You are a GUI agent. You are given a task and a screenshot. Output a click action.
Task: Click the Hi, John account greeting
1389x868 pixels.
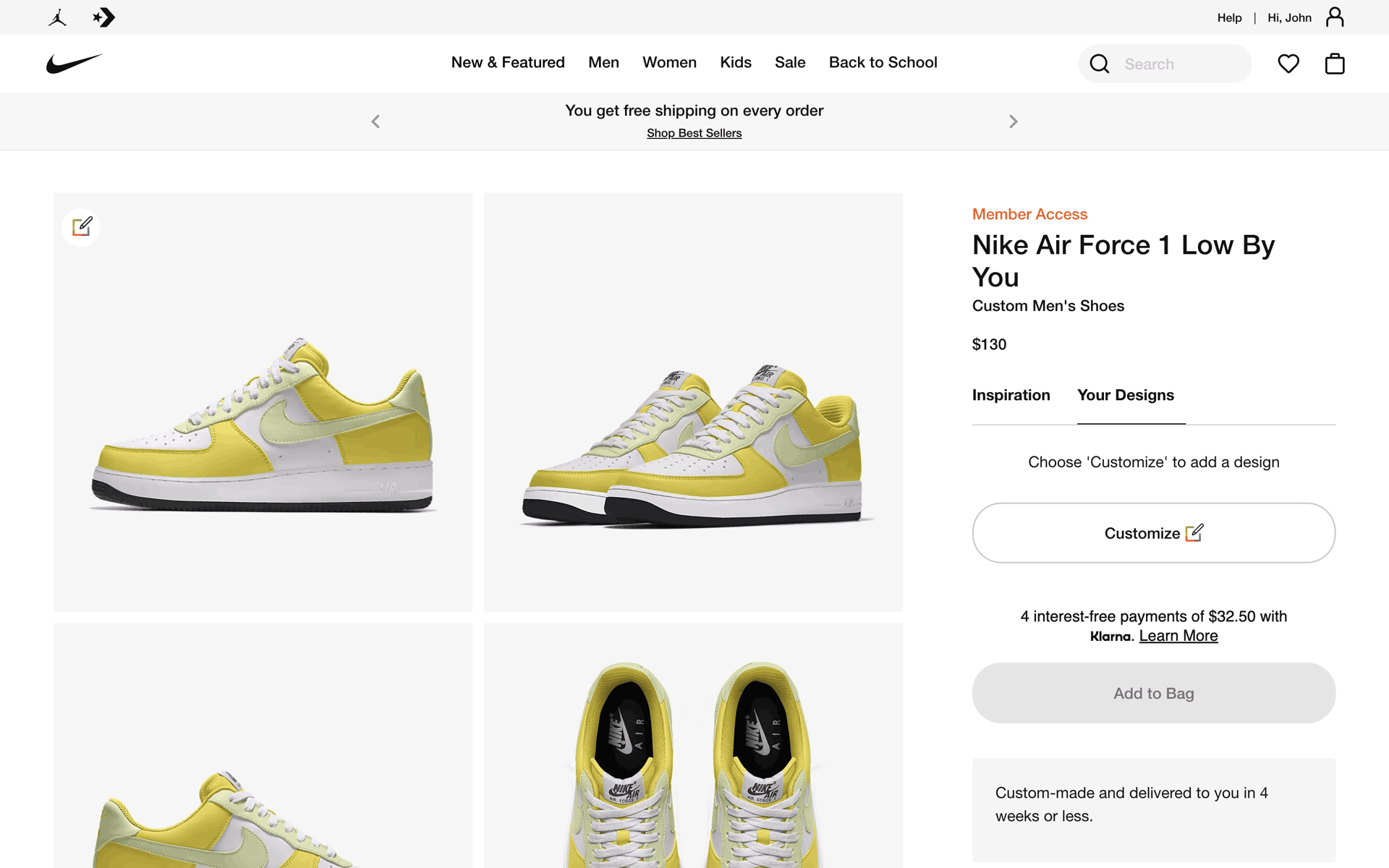tap(1289, 17)
